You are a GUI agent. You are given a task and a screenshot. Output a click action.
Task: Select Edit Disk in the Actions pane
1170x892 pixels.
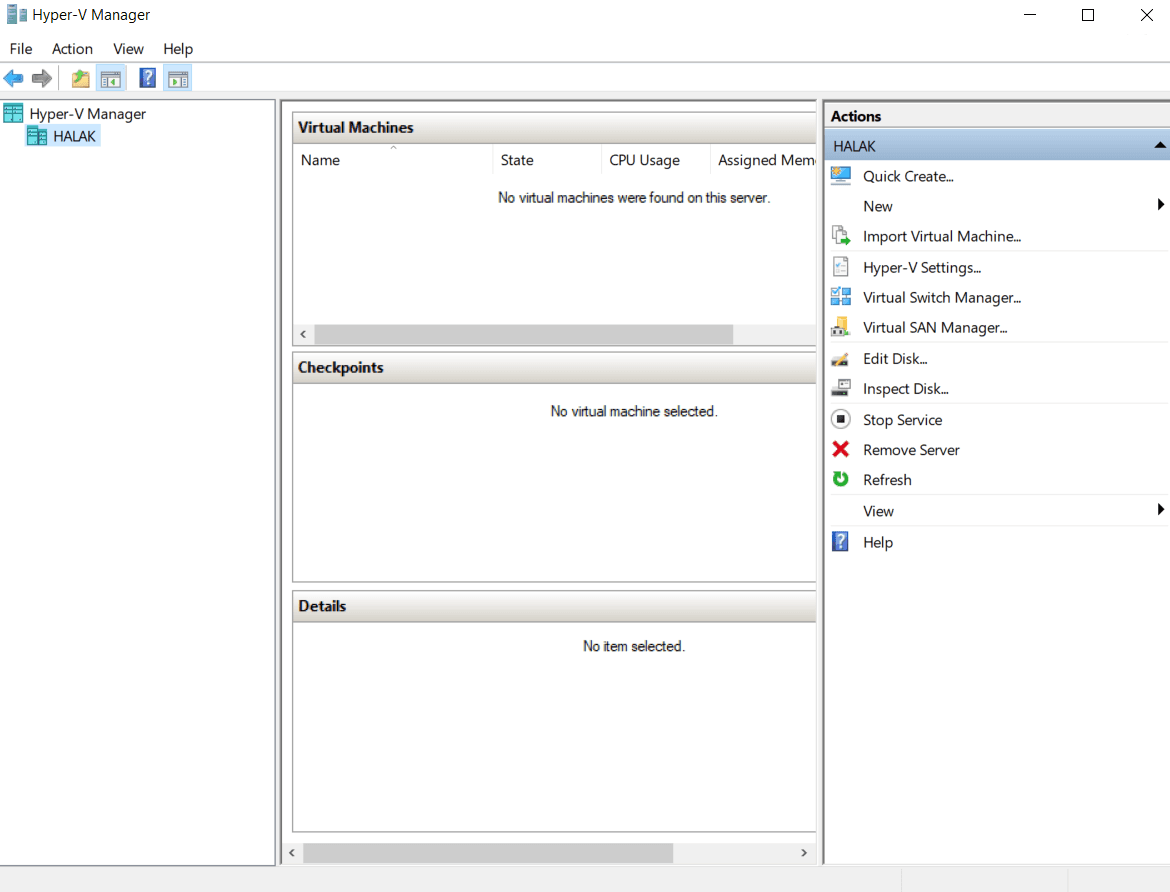895,358
